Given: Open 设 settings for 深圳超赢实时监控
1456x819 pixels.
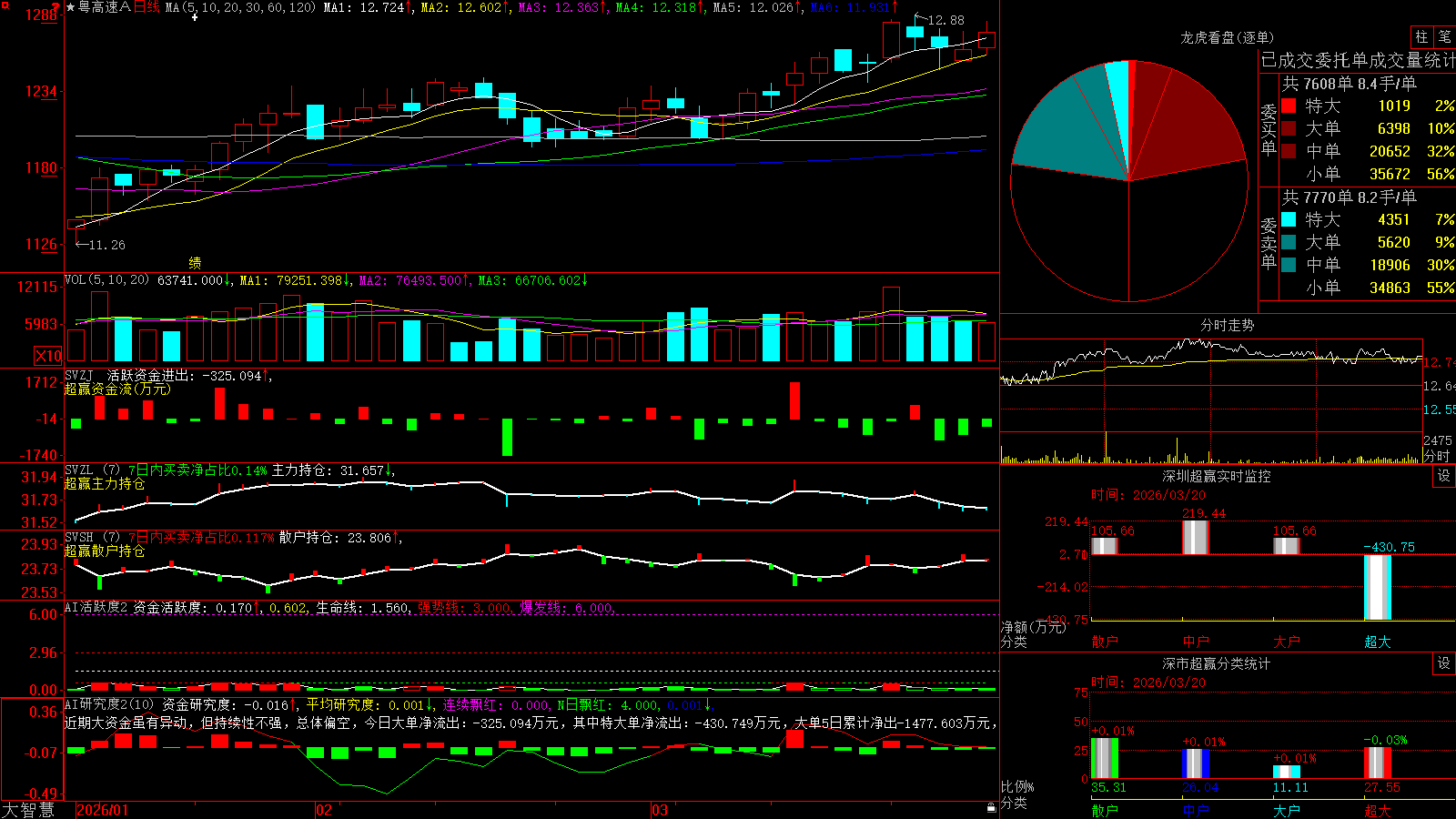Looking at the screenshot, I should coord(1444,476).
